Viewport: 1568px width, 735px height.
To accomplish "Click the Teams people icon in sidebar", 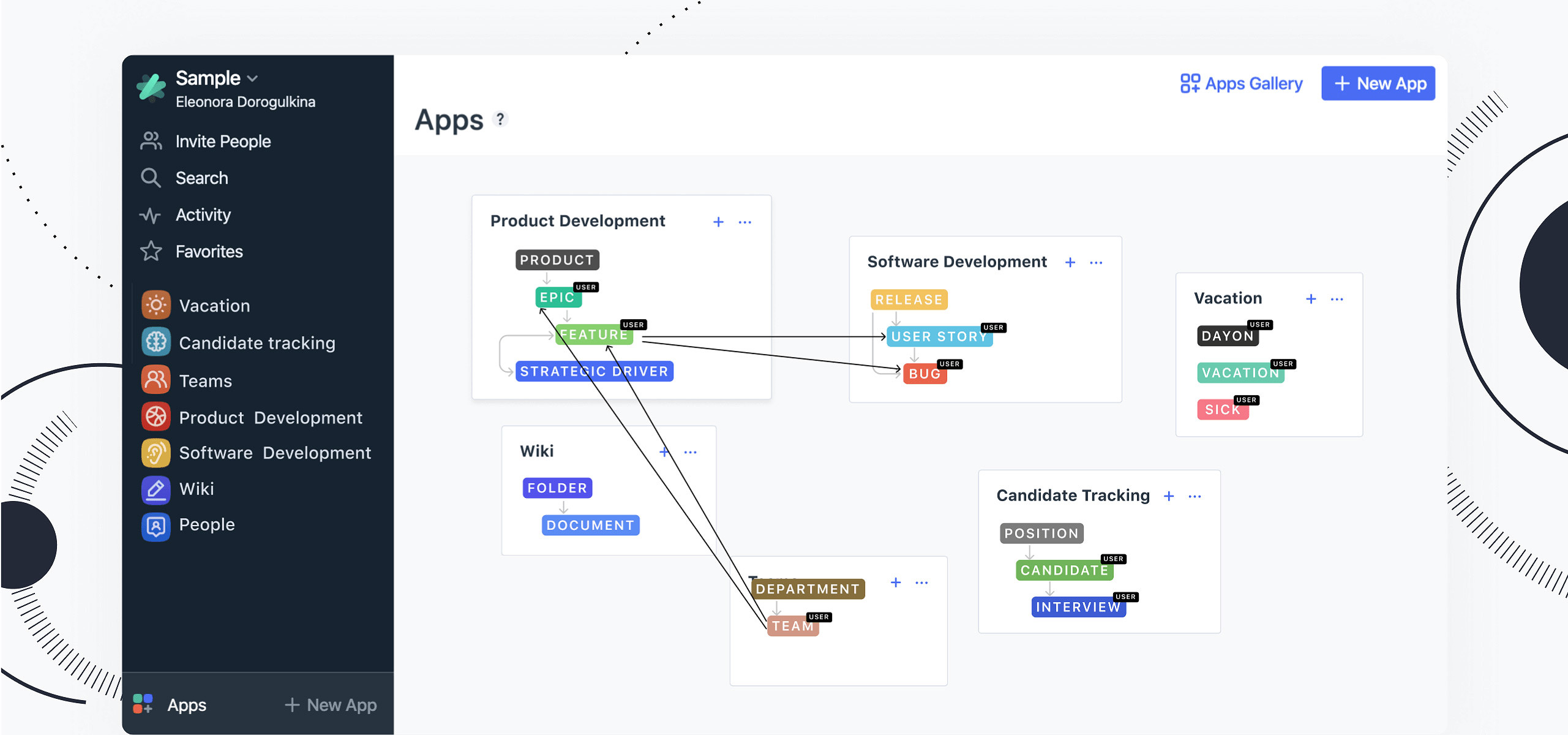I will click(156, 380).
